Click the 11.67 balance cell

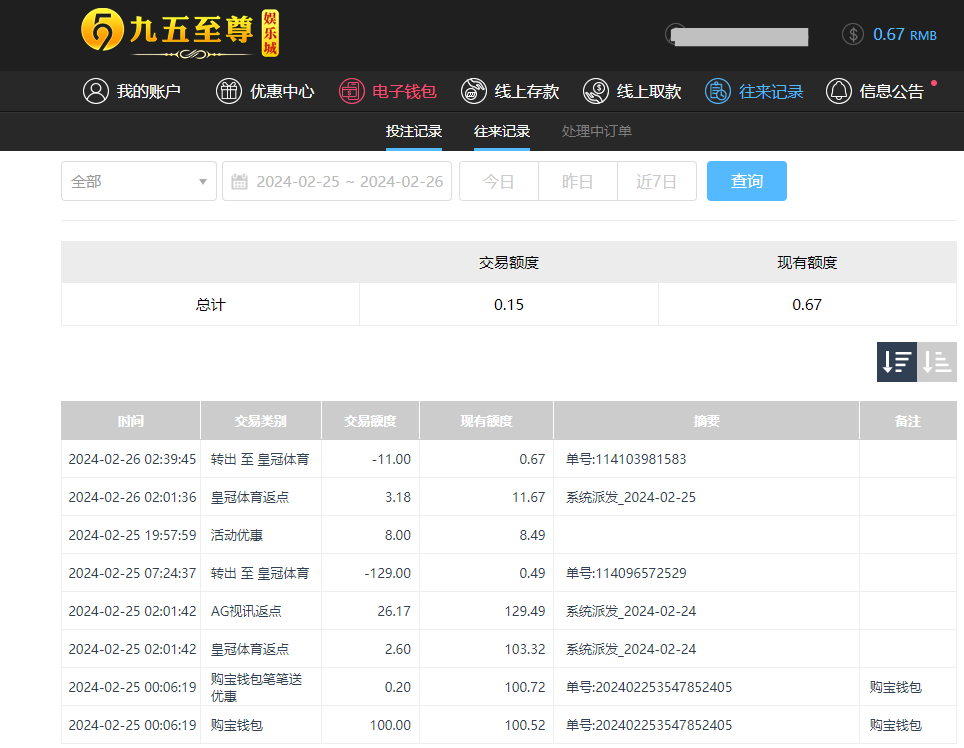coord(529,497)
